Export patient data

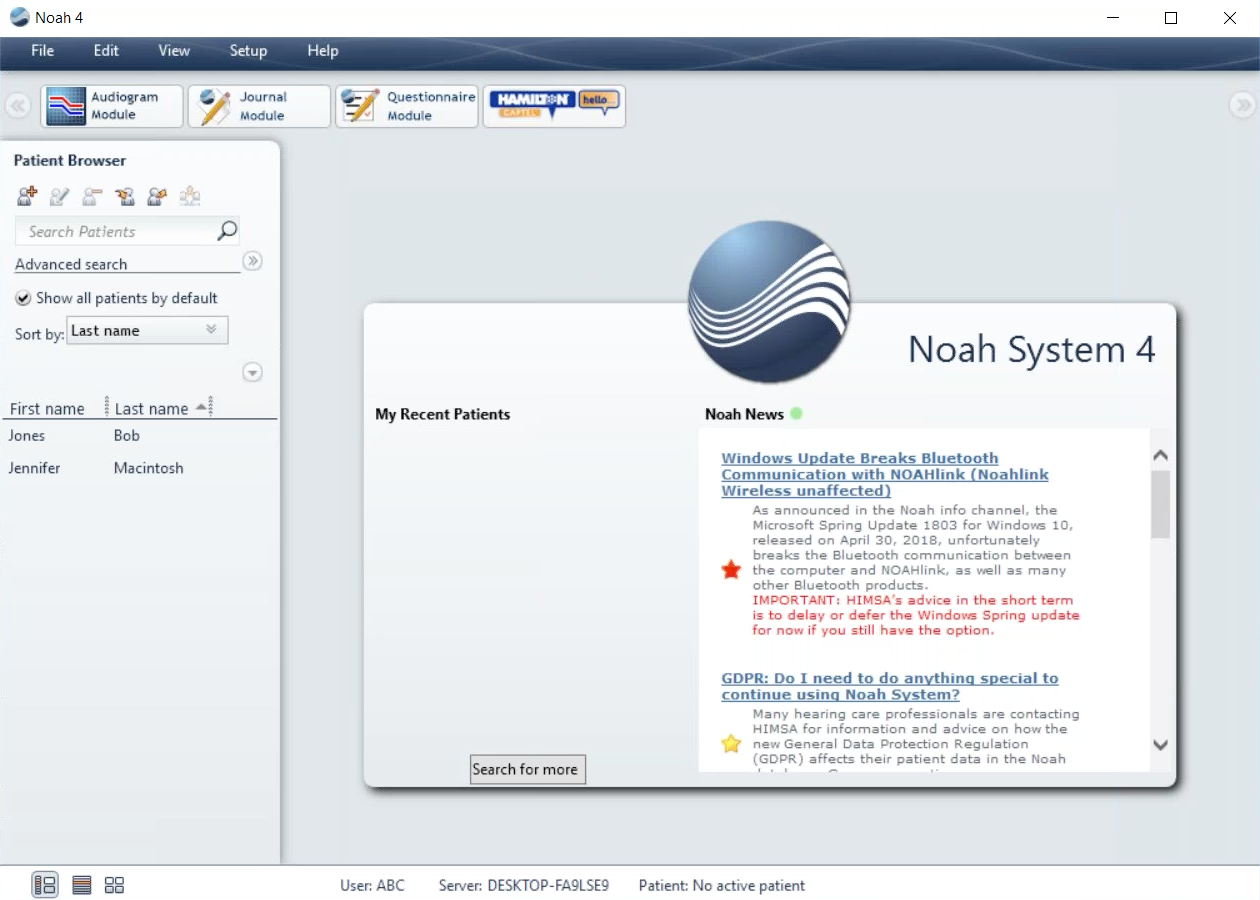tap(157, 196)
